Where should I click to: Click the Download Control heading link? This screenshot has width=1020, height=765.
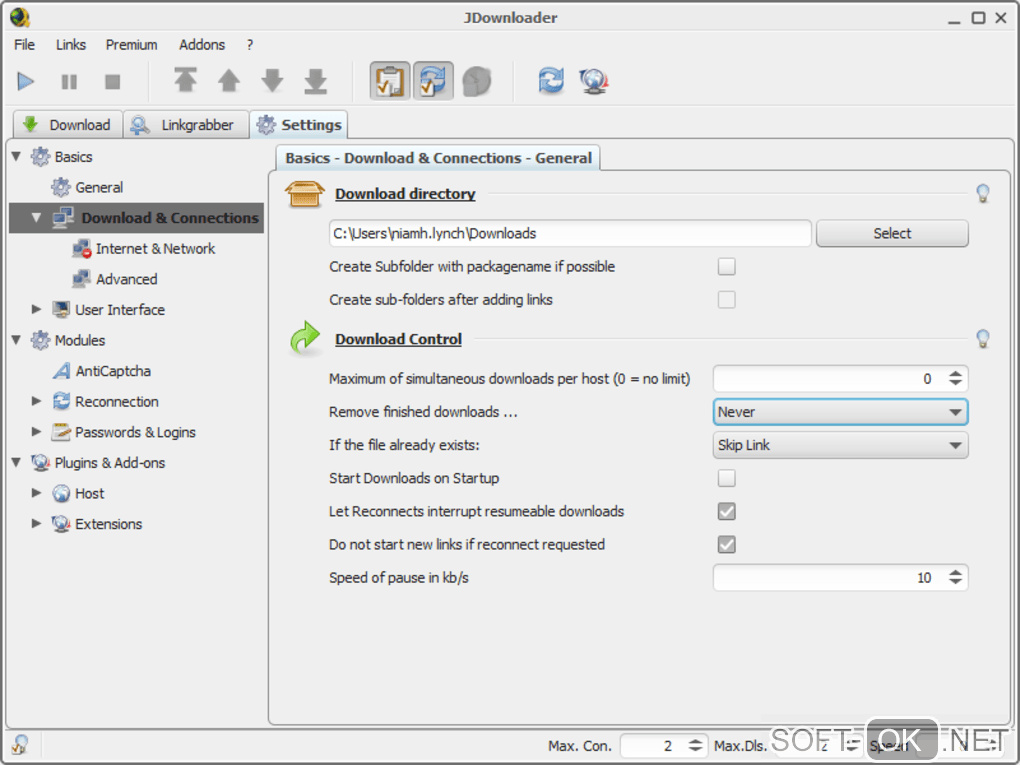(398, 339)
